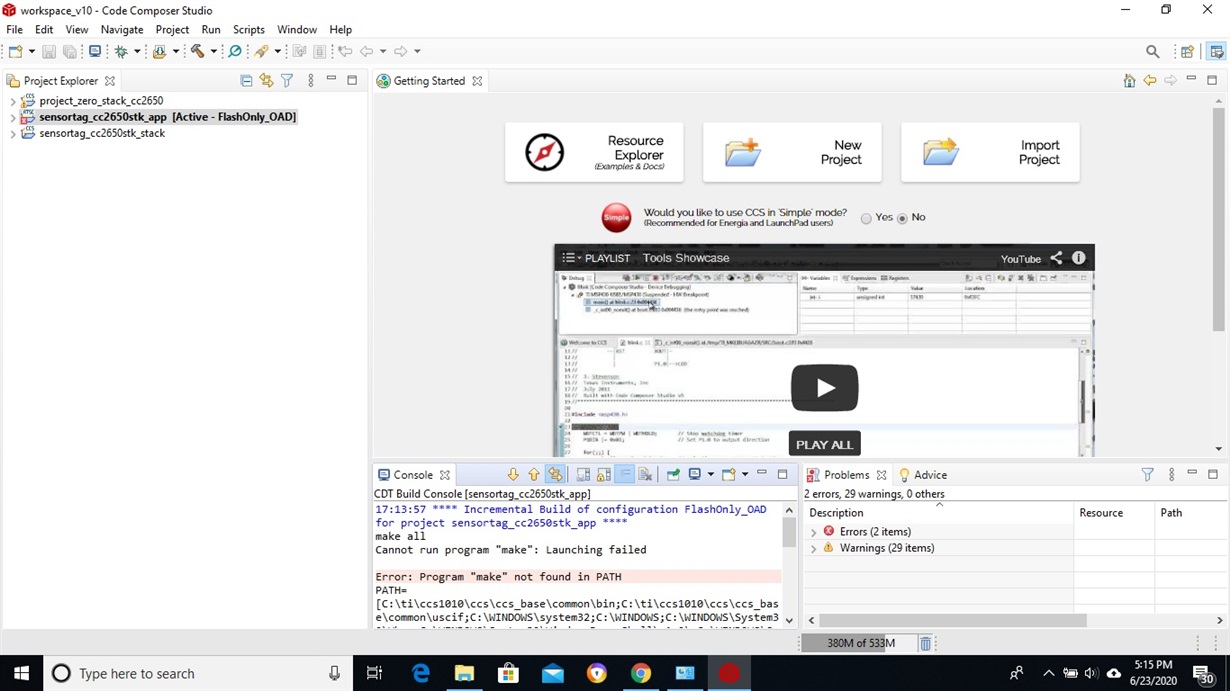Viewport: 1230px width, 691px height.
Task: Open Resource Explorer tile
Action: pos(594,152)
